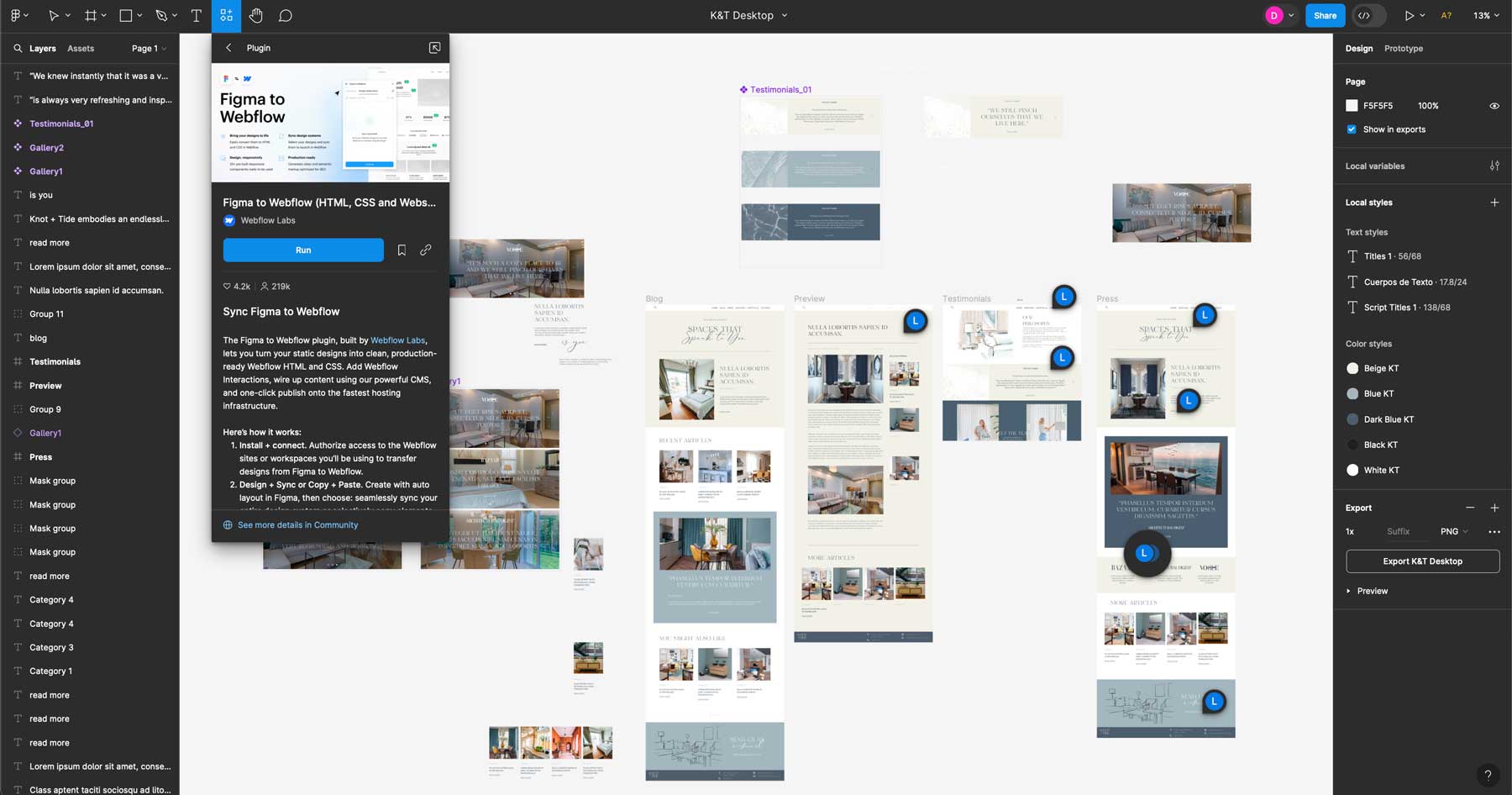The image size is (1512, 795).
Task: Select the Frame tool
Action: coord(90,15)
